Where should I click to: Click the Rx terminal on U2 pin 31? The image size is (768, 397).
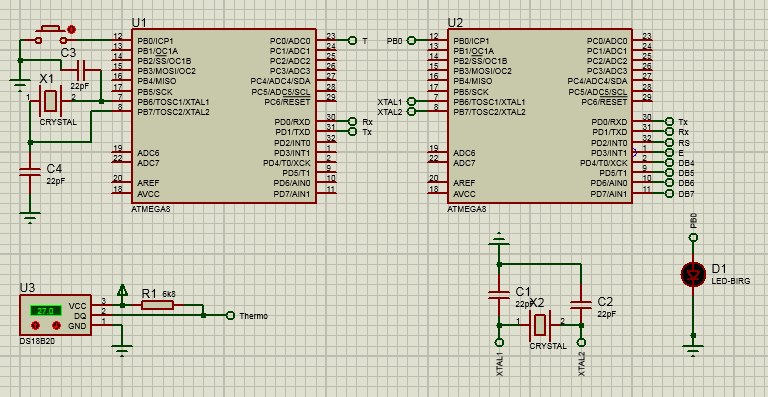tap(670, 132)
